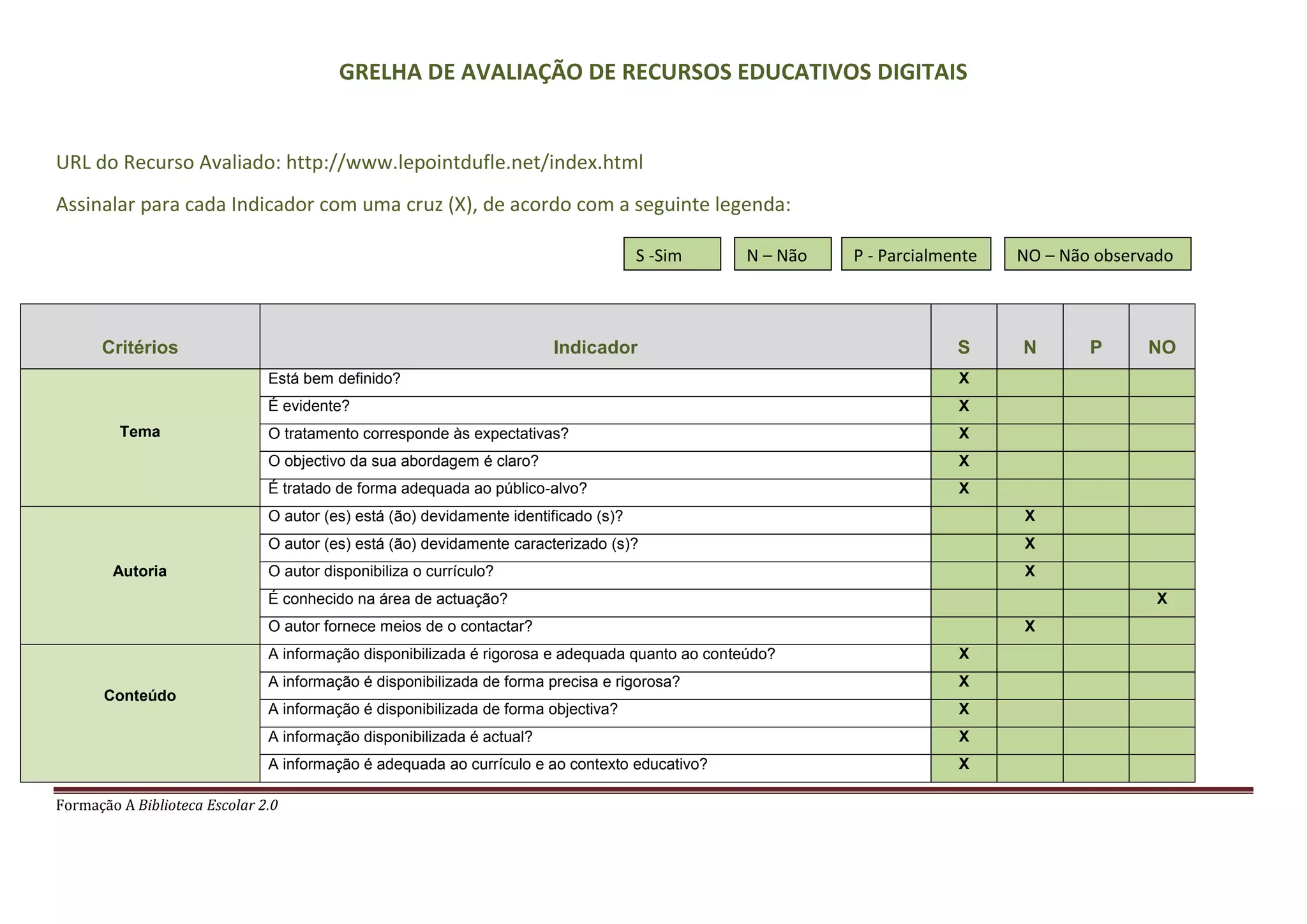Select the X for 'Está bem definido?' under S
This screenshot has width=1307, height=924.
pyautogui.click(x=964, y=379)
